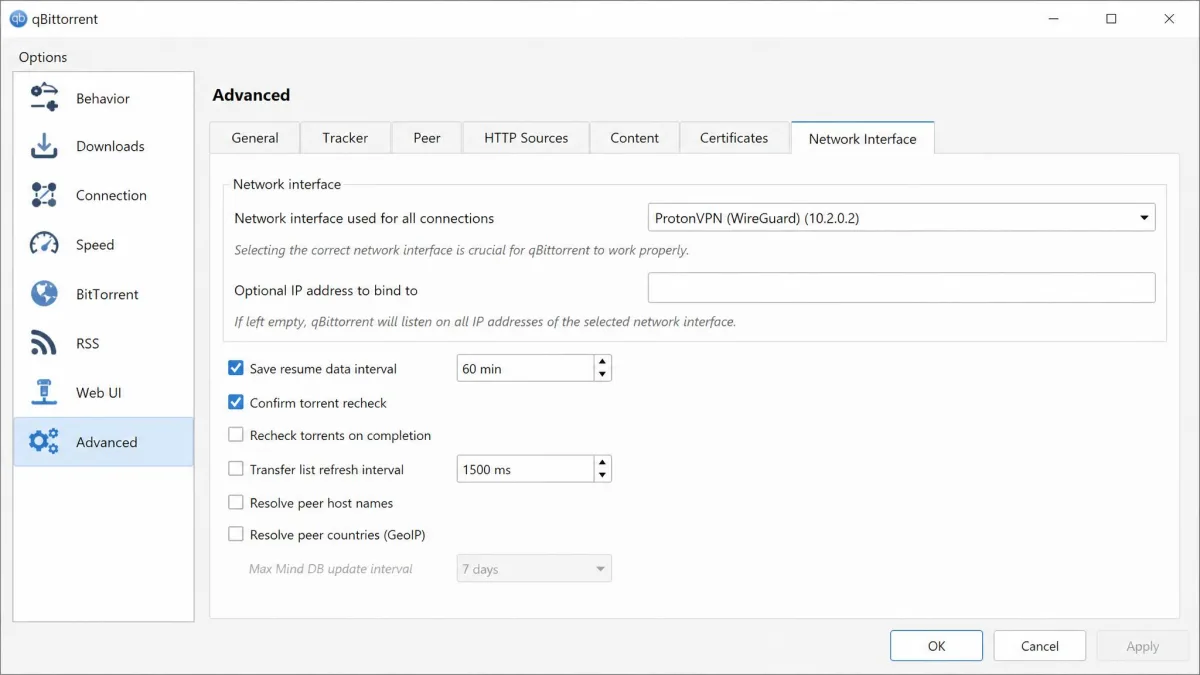Click the BitTorrent globe icon
Viewport: 1200px width, 675px height.
point(44,294)
